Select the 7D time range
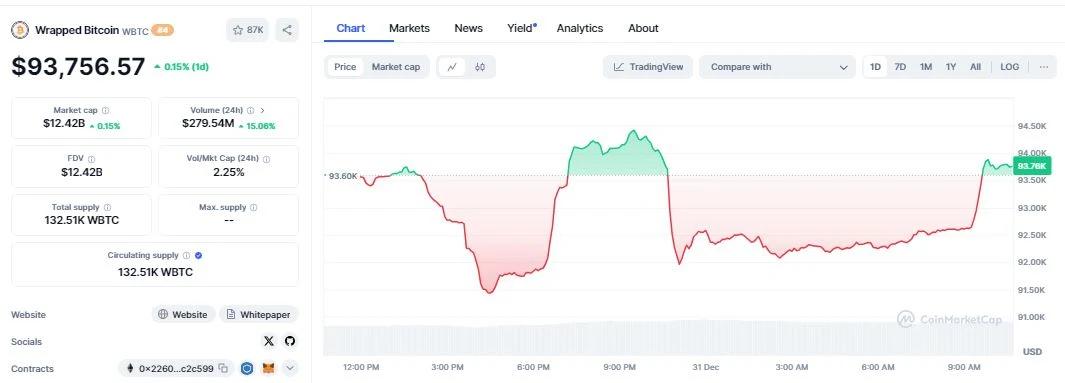Image resolution: width=1065 pixels, height=383 pixels. tap(900, 67)
